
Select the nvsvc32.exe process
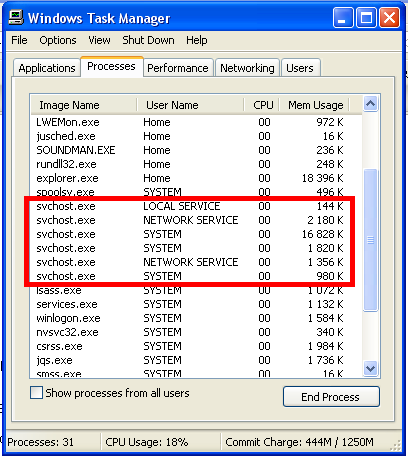click(x=196, y=332)
